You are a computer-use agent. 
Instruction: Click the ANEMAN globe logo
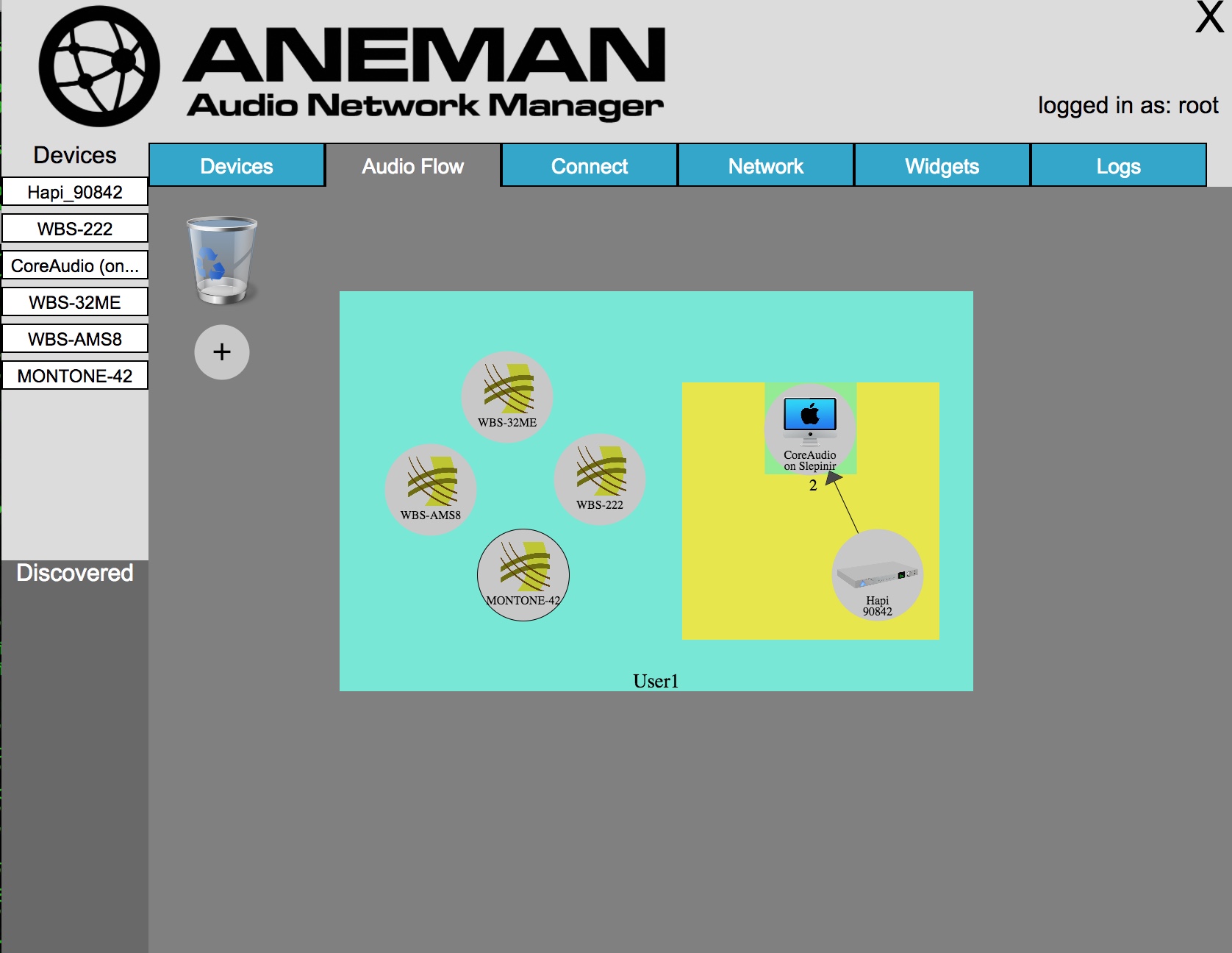click(99, 66)
